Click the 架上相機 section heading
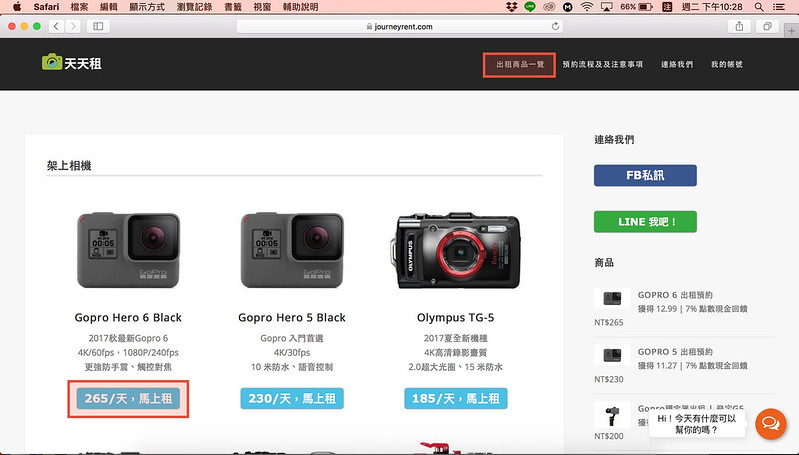 69,166
